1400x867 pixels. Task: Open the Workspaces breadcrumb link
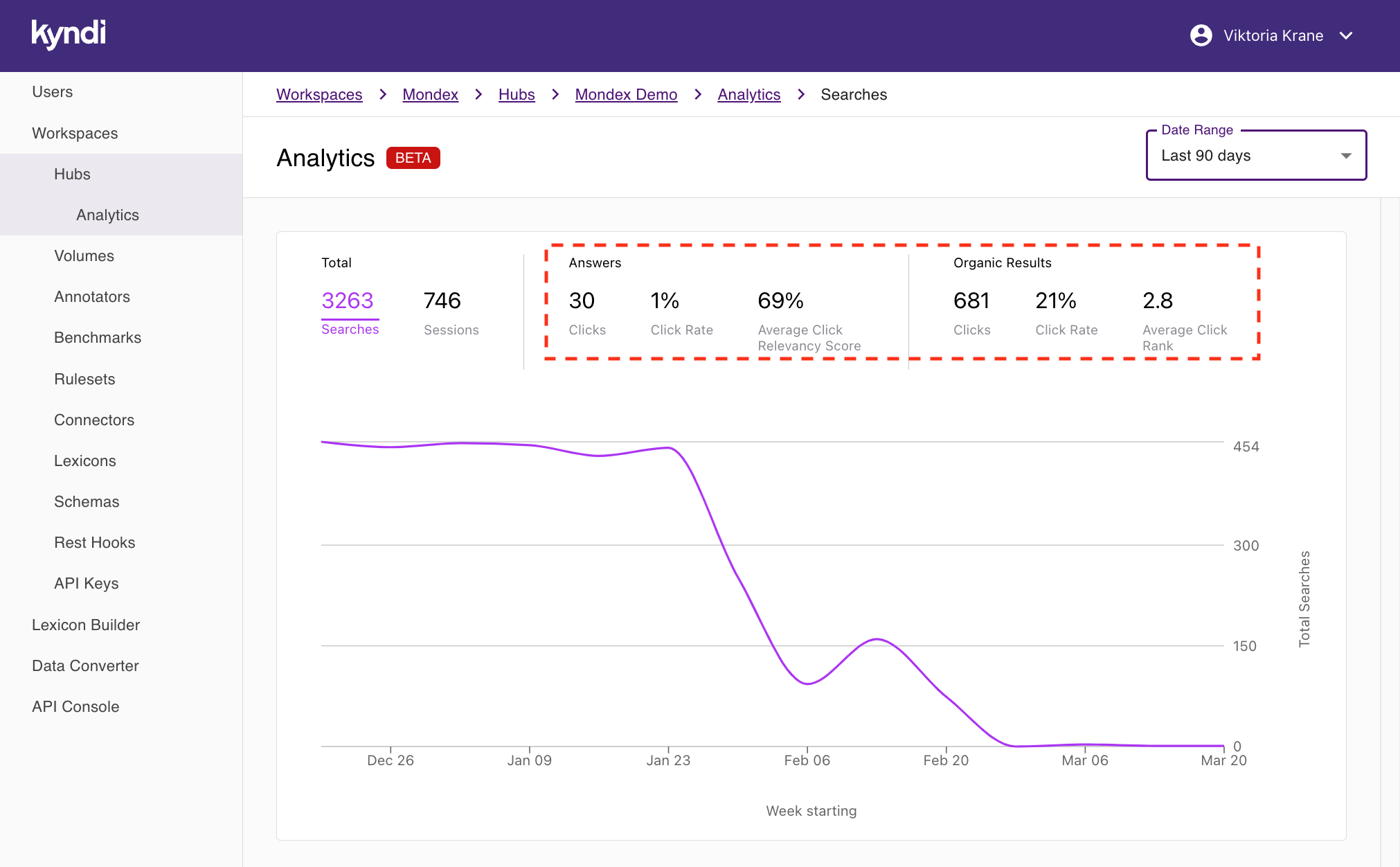click(319, 94)
